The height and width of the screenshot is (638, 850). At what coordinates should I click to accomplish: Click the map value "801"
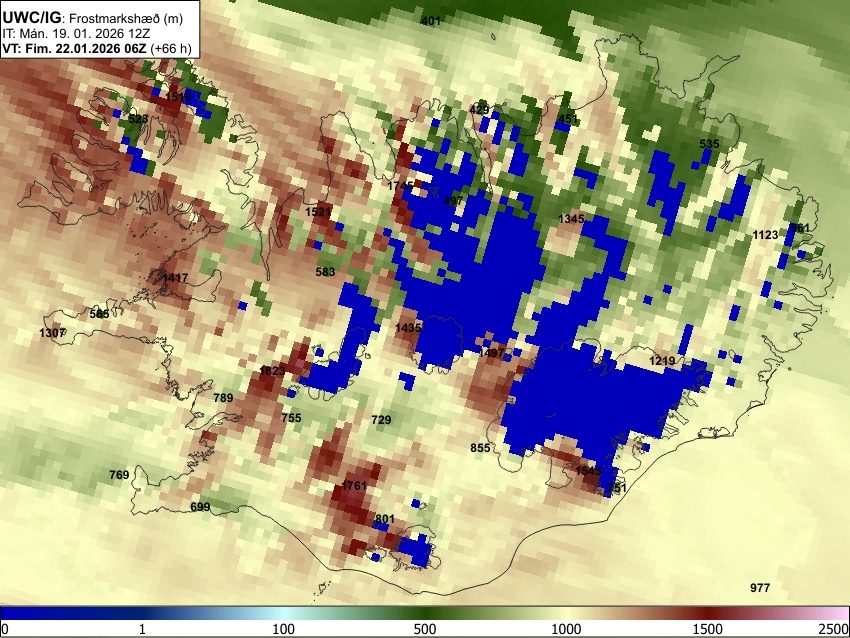[385, 519]
